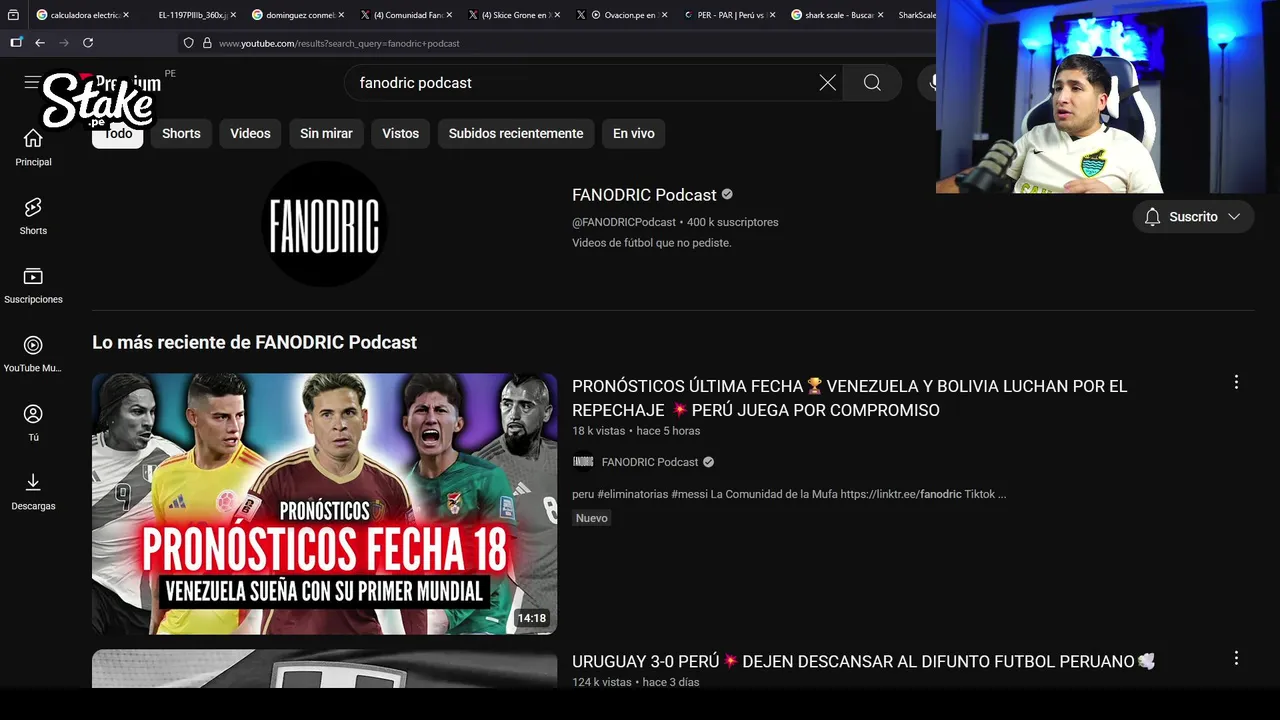The width and height of the screenshot is (1280, 720).
Task: Close the dominguez conmebol tab
Action: point(341,15)
